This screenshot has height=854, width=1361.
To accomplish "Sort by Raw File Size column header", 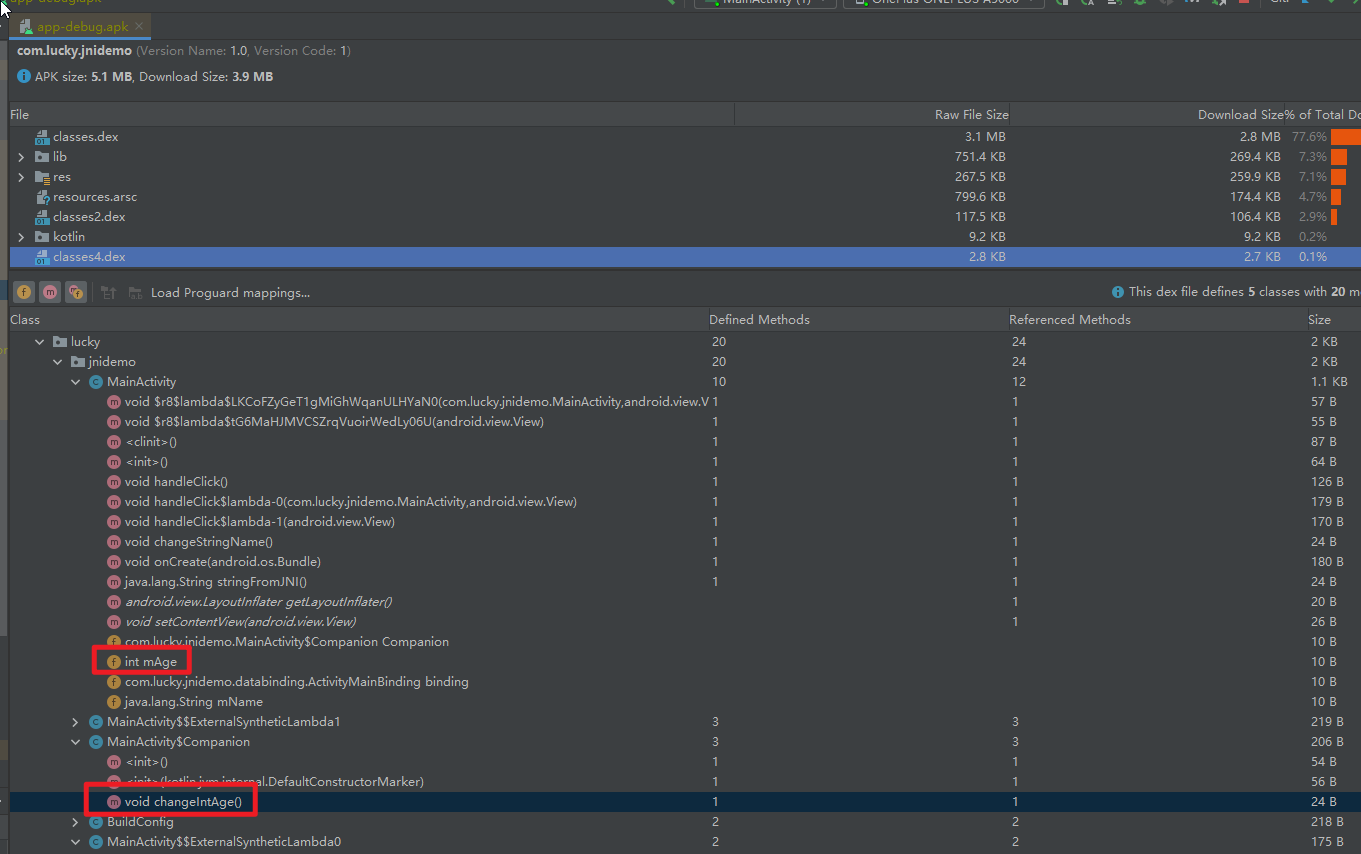I will click(872, 115).
